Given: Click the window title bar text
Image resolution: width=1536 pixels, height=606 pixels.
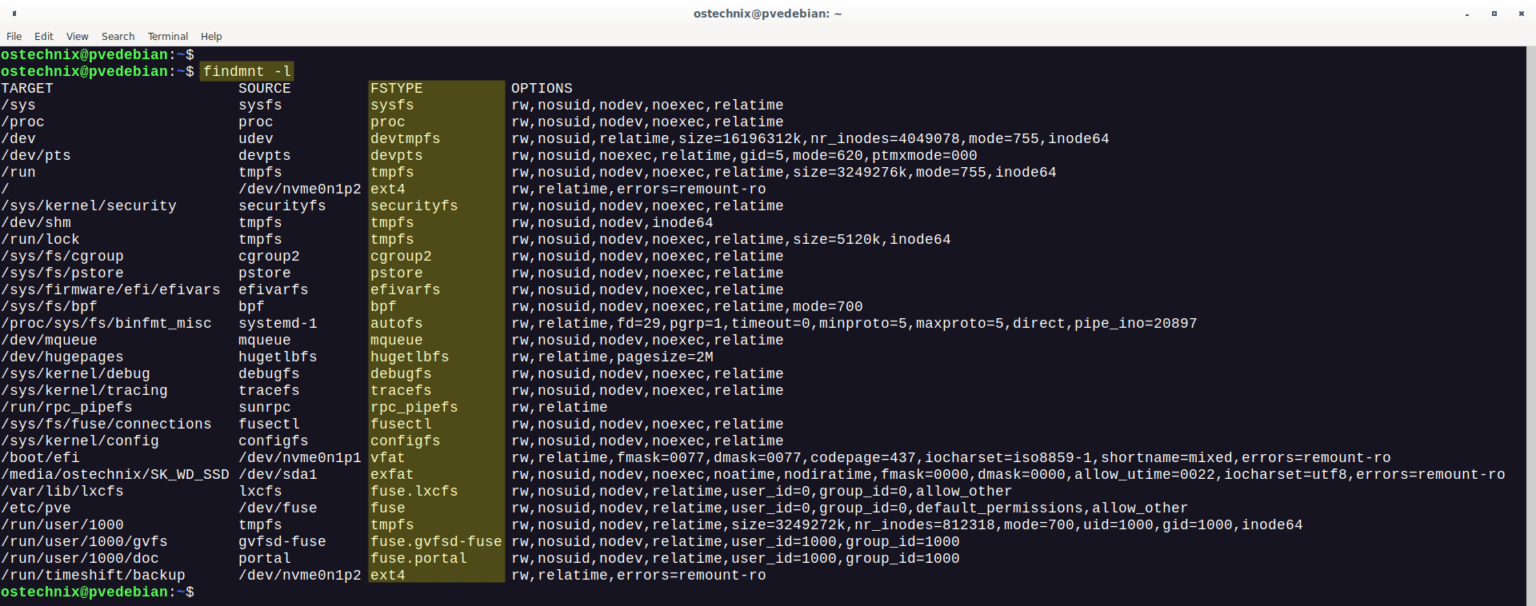Looking at the screenshot, I should [767, 13].
